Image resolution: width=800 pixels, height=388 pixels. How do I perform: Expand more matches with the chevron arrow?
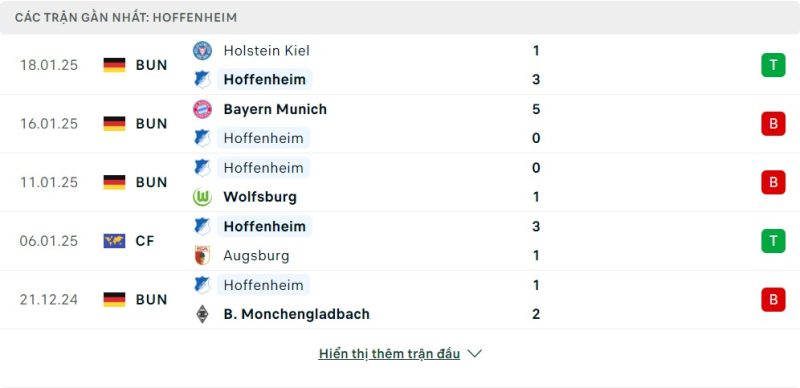(x=474, y=354)
